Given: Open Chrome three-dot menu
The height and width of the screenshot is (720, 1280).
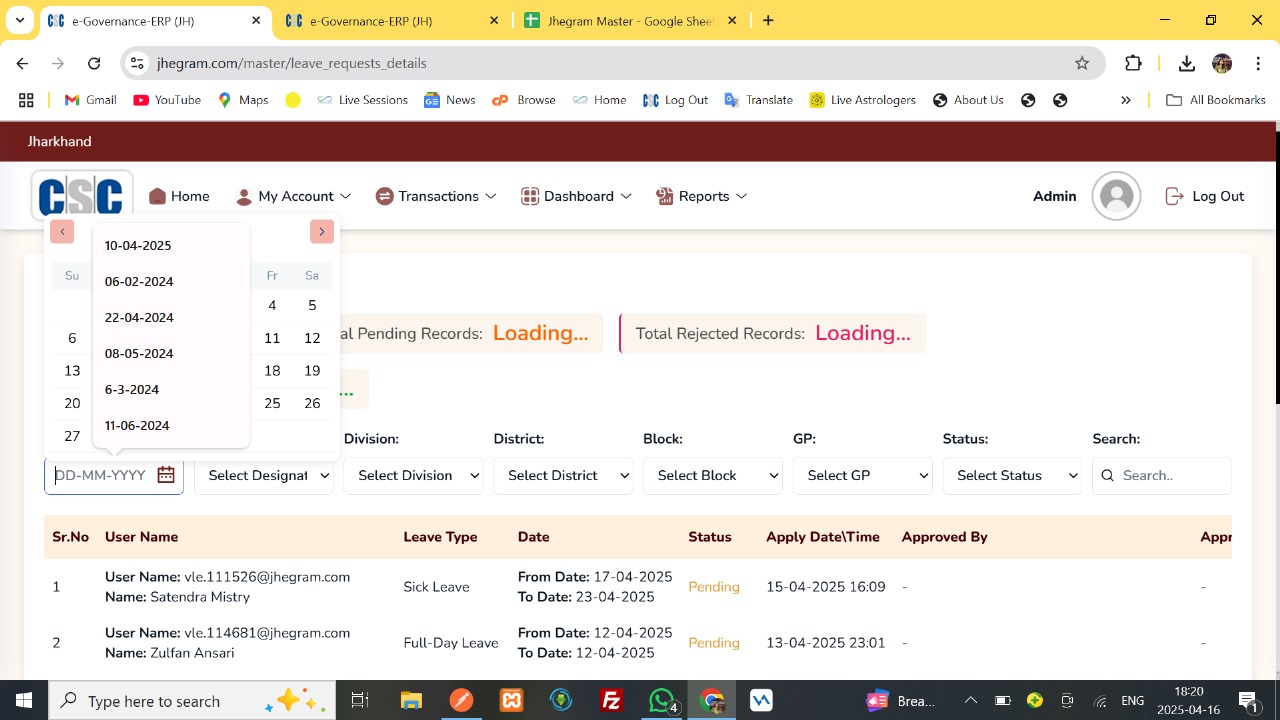Looking at the screenshot, I should click(1257, 63).
